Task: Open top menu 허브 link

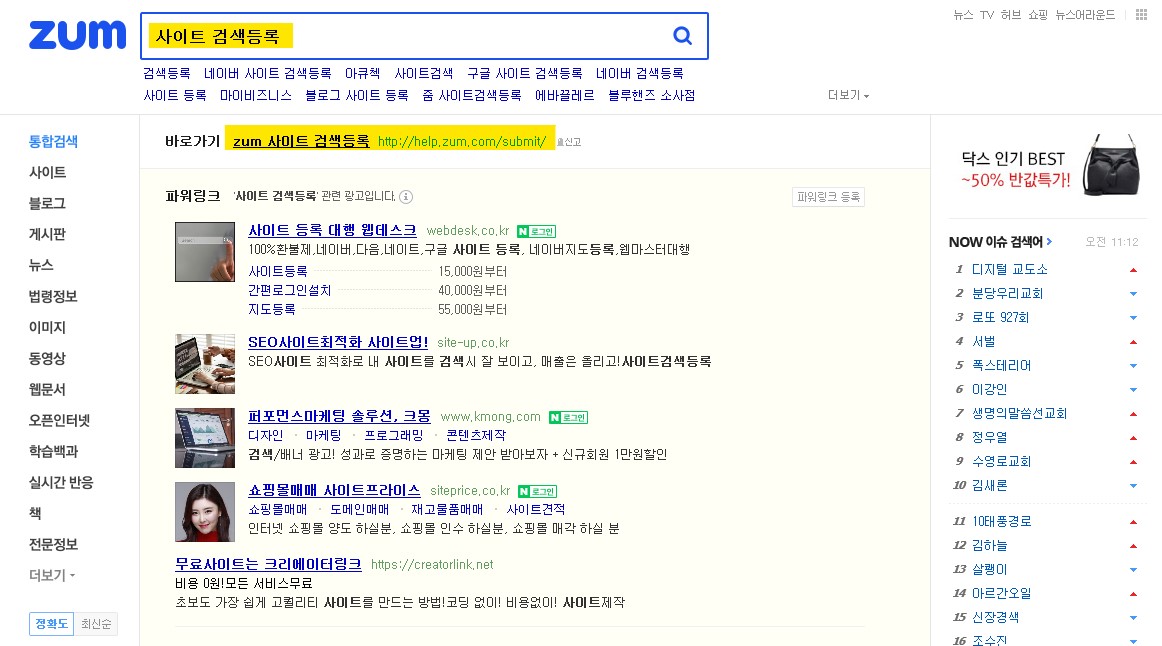Action: [1010, 15]
